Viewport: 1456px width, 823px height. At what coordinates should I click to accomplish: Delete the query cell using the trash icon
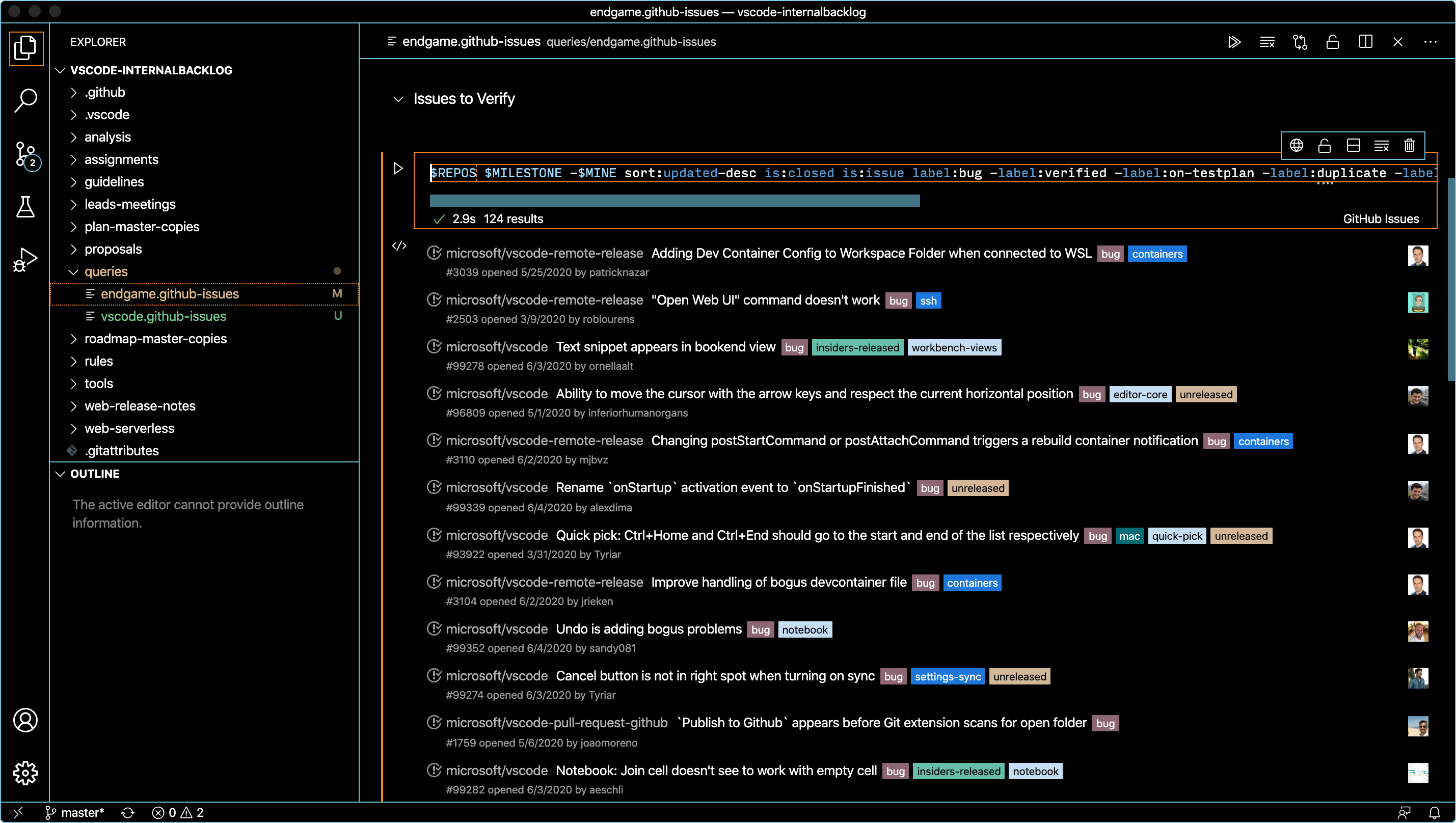click(1409, 145)
